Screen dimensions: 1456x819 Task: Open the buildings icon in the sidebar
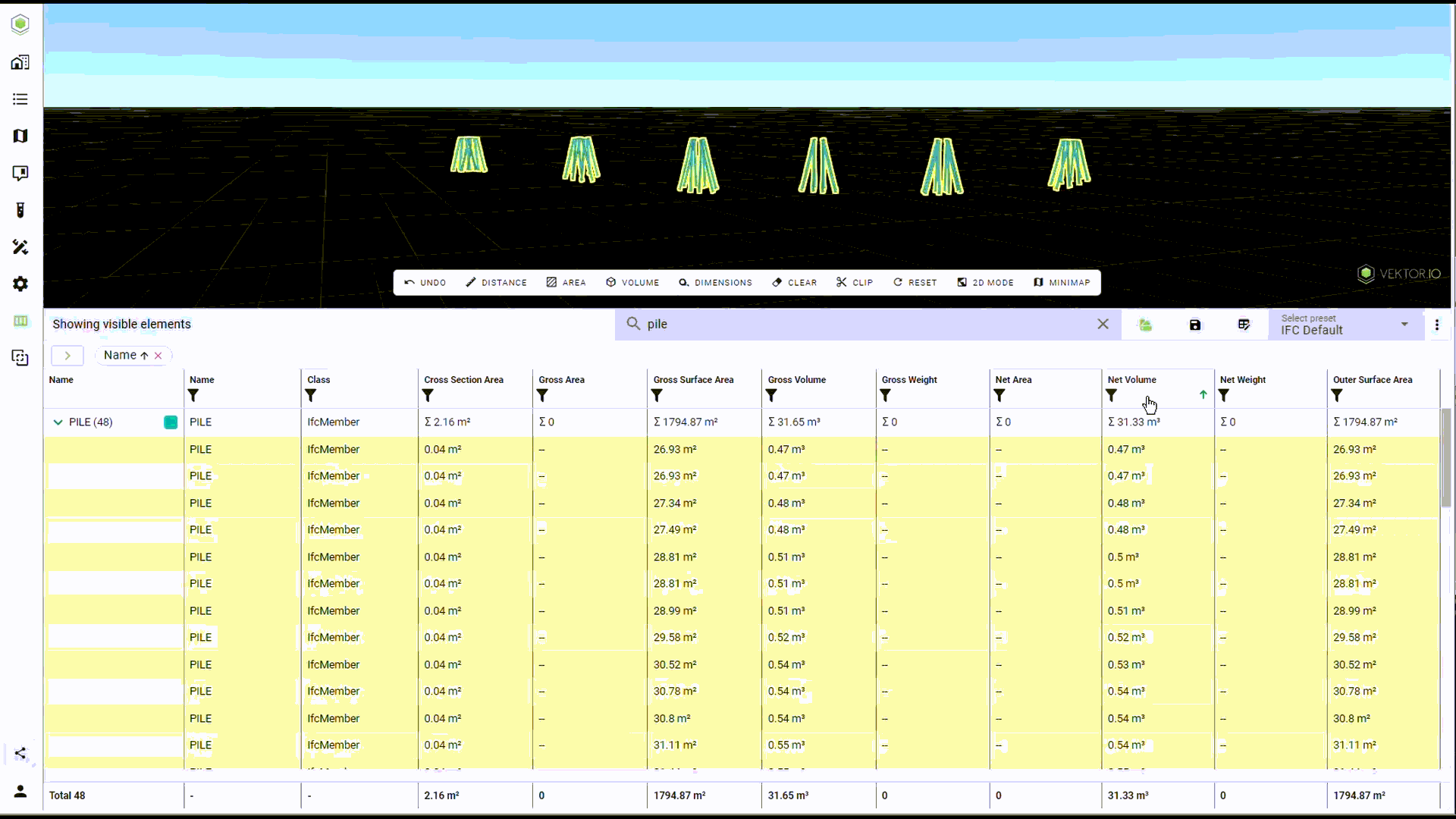coord(20,62)
